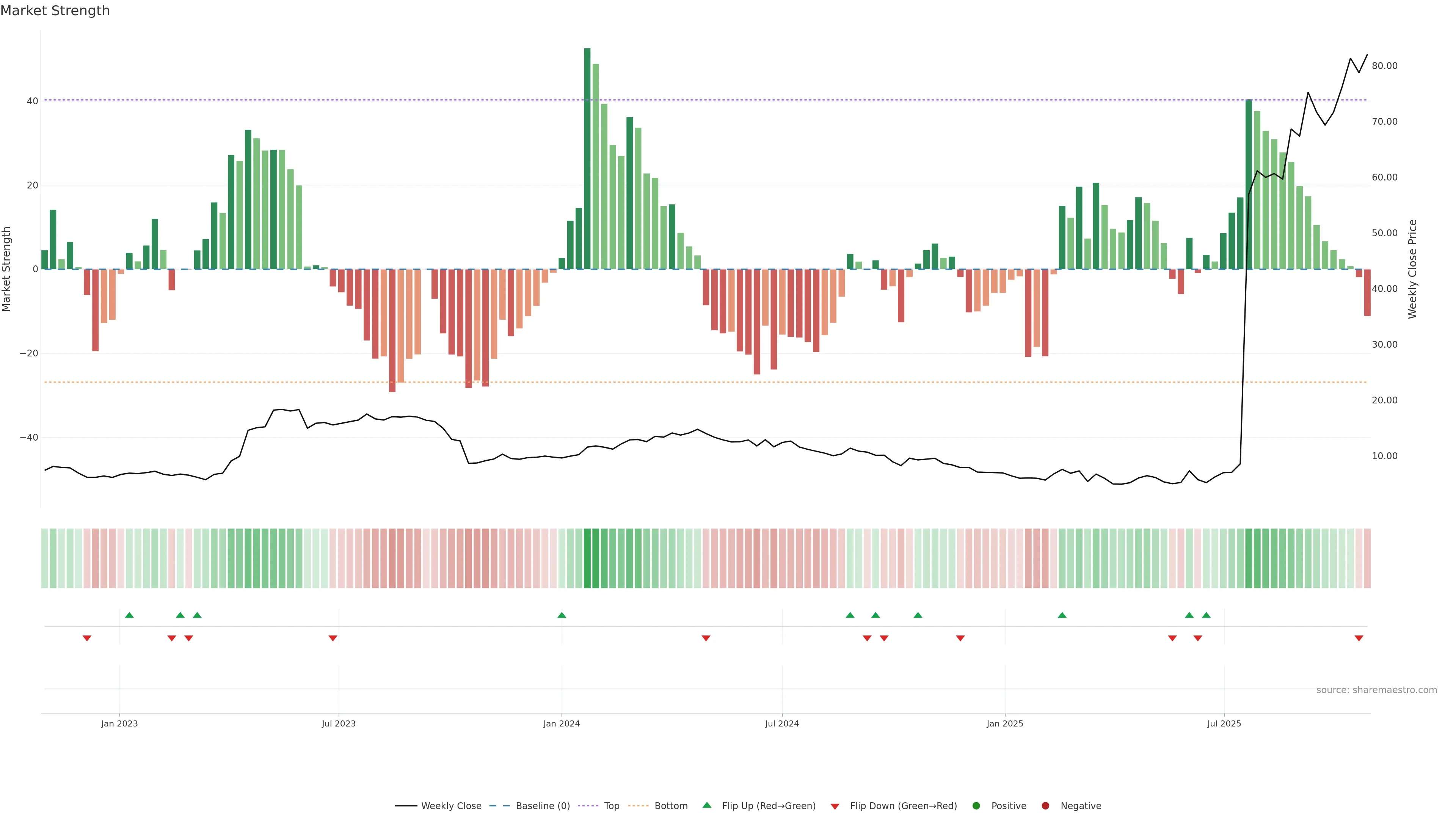
Task: Click the red Flip Down legend triangle
Action: click(x=835, y=806)
